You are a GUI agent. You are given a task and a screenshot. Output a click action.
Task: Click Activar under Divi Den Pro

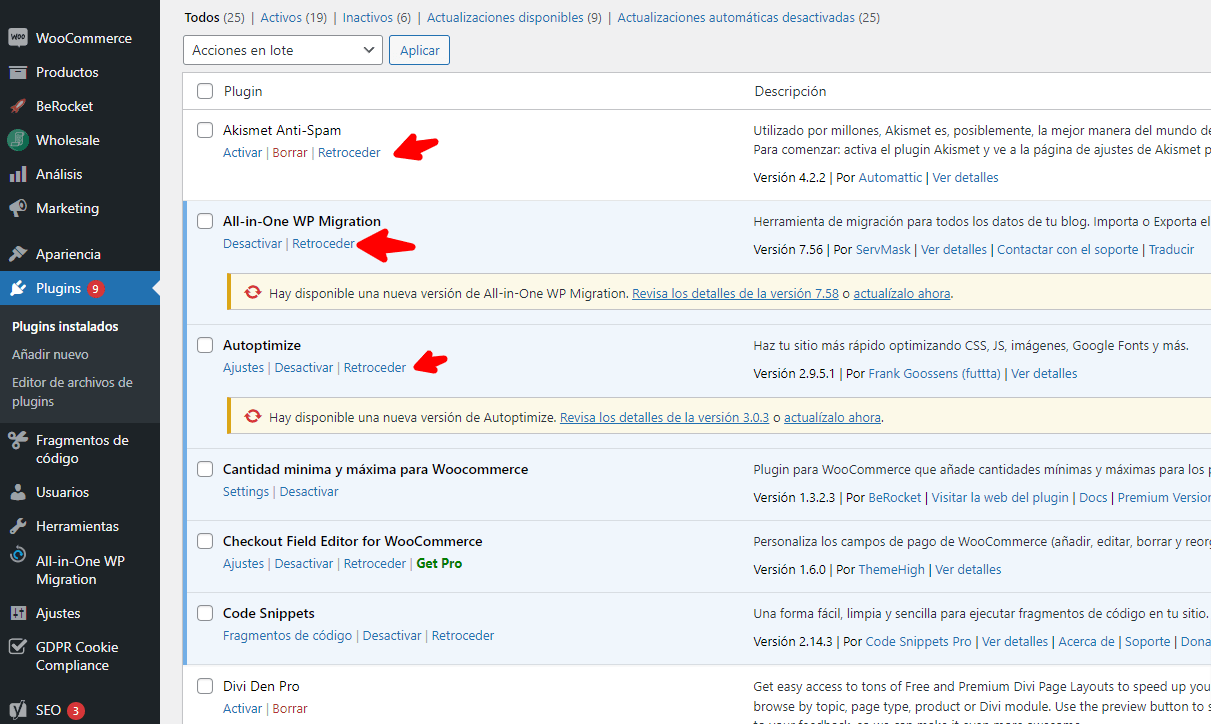(242, 709)
